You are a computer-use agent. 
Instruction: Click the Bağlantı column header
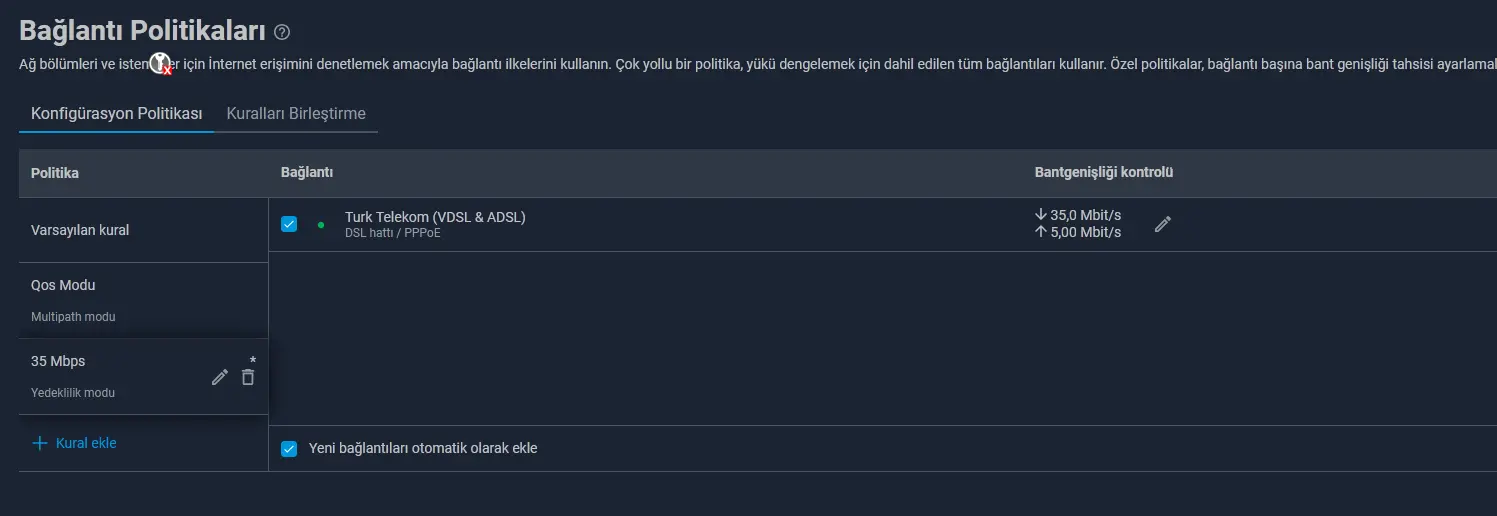click(x=307, y=173)
